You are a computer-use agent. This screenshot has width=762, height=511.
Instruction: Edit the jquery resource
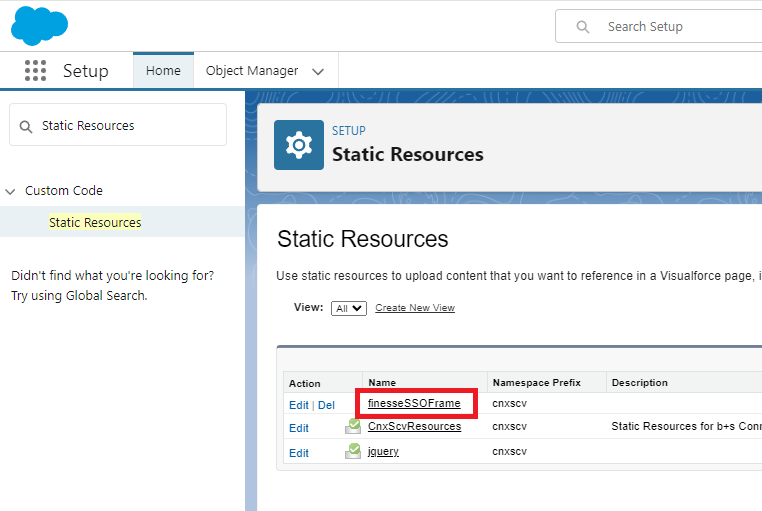[x=299, y=453]
